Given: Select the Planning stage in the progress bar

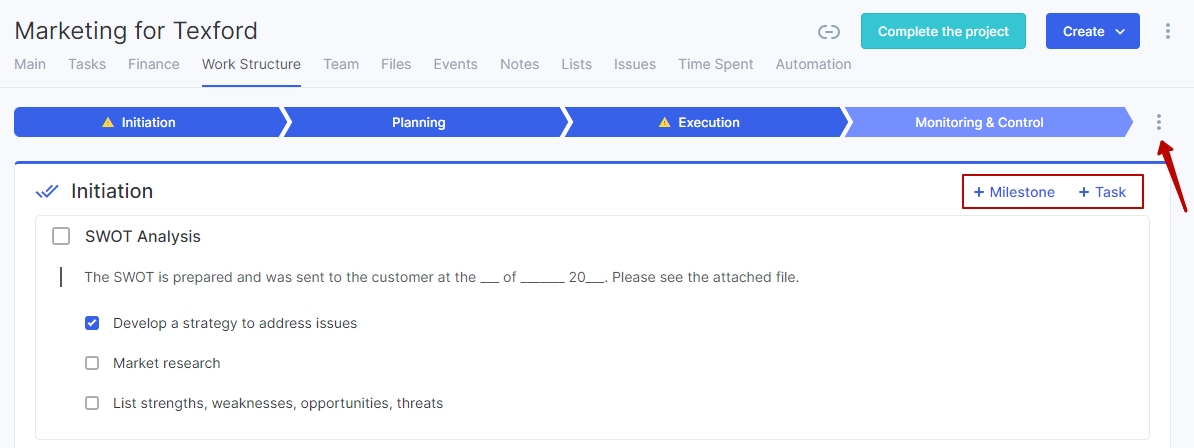Looking at the screenshot, I should pos(420,122).
